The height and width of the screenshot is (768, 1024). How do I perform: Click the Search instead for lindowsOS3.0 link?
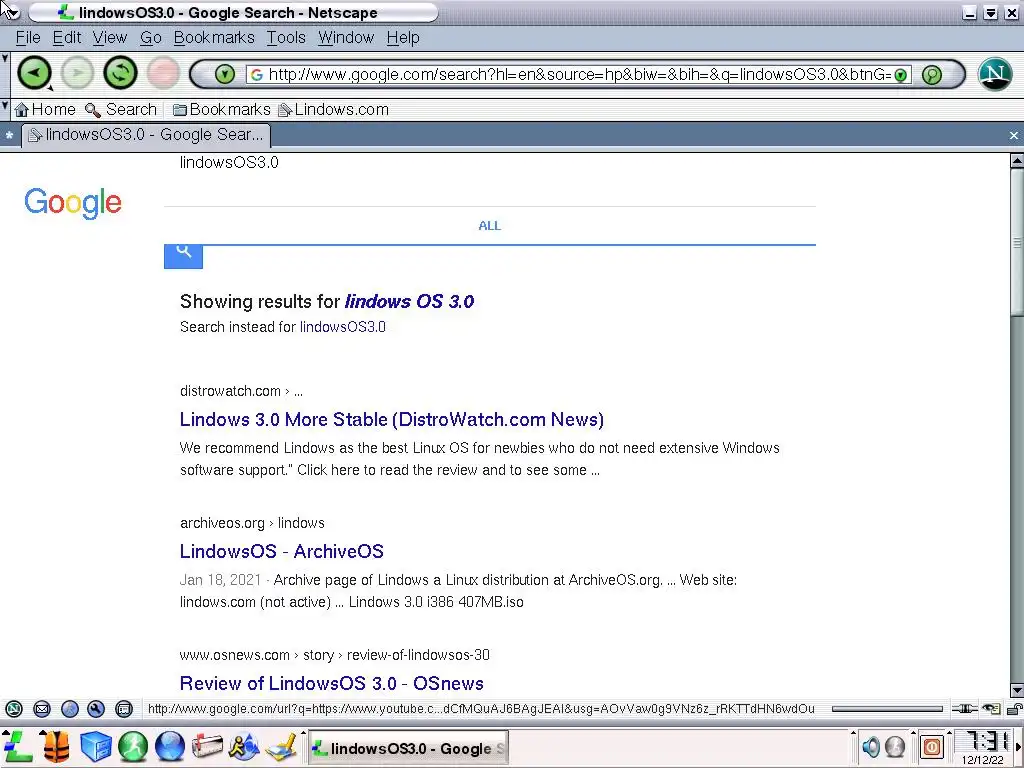(x=343, y=327)
